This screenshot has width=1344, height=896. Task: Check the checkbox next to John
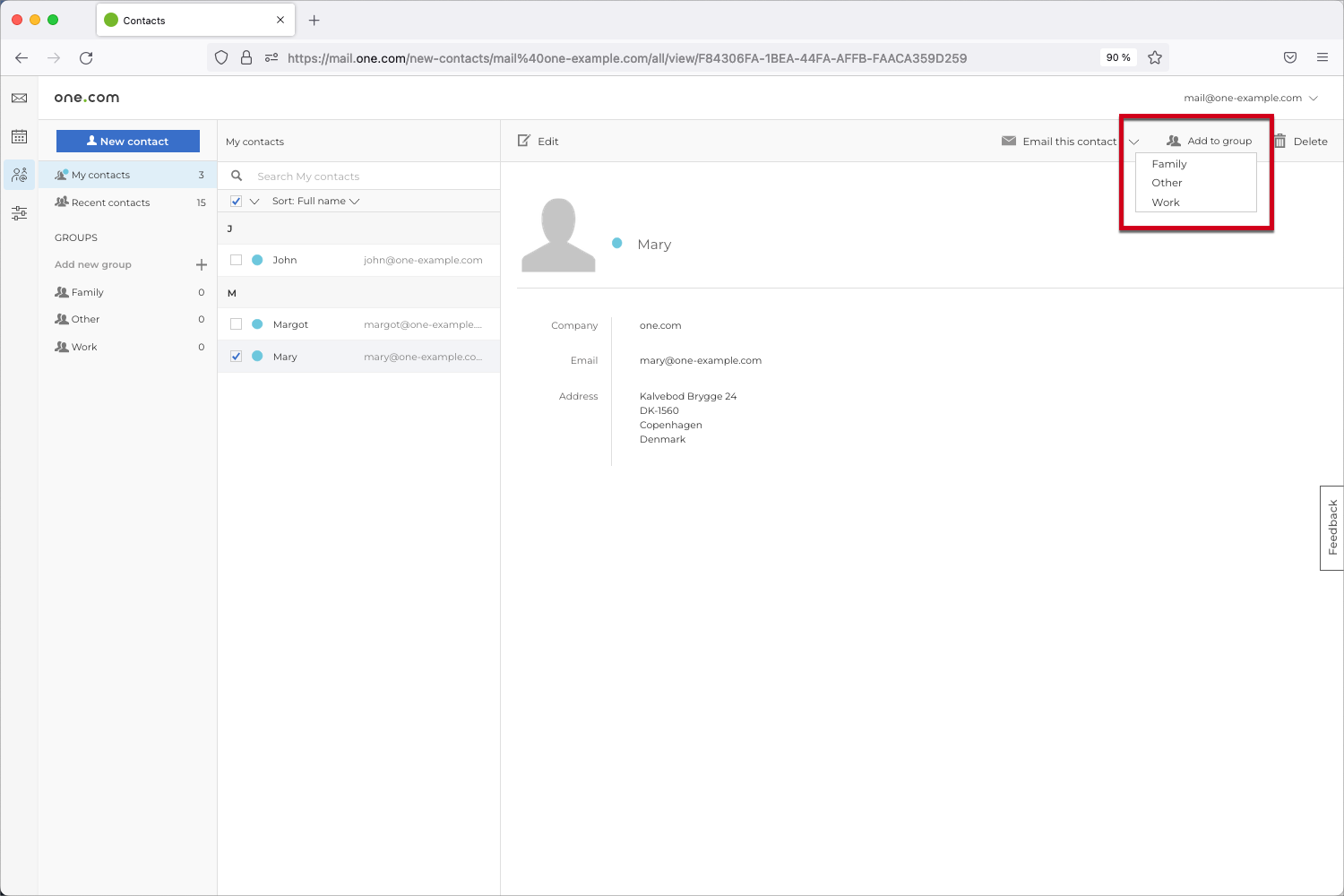pos(236,260)
